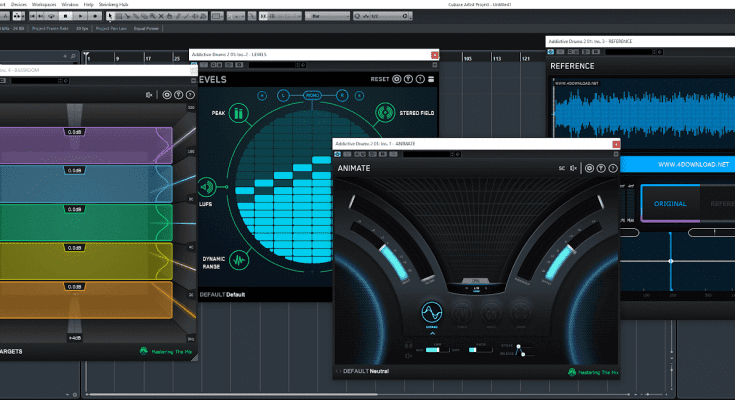Toggle the L channel button in LEVELS
This screenshot has width=735, height=400.
tap(283, 95)
